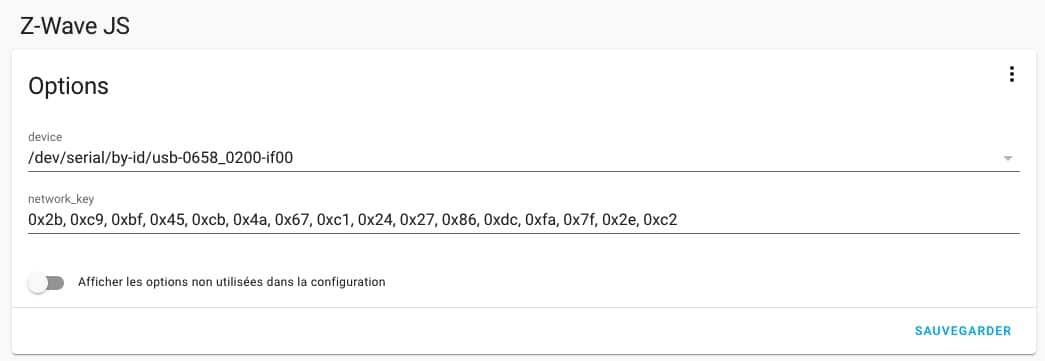Toggle the unused options switch
Image resolution: width=1045 pixels, height=361 pixels.
pyautogui.click(x=46, y=283)
